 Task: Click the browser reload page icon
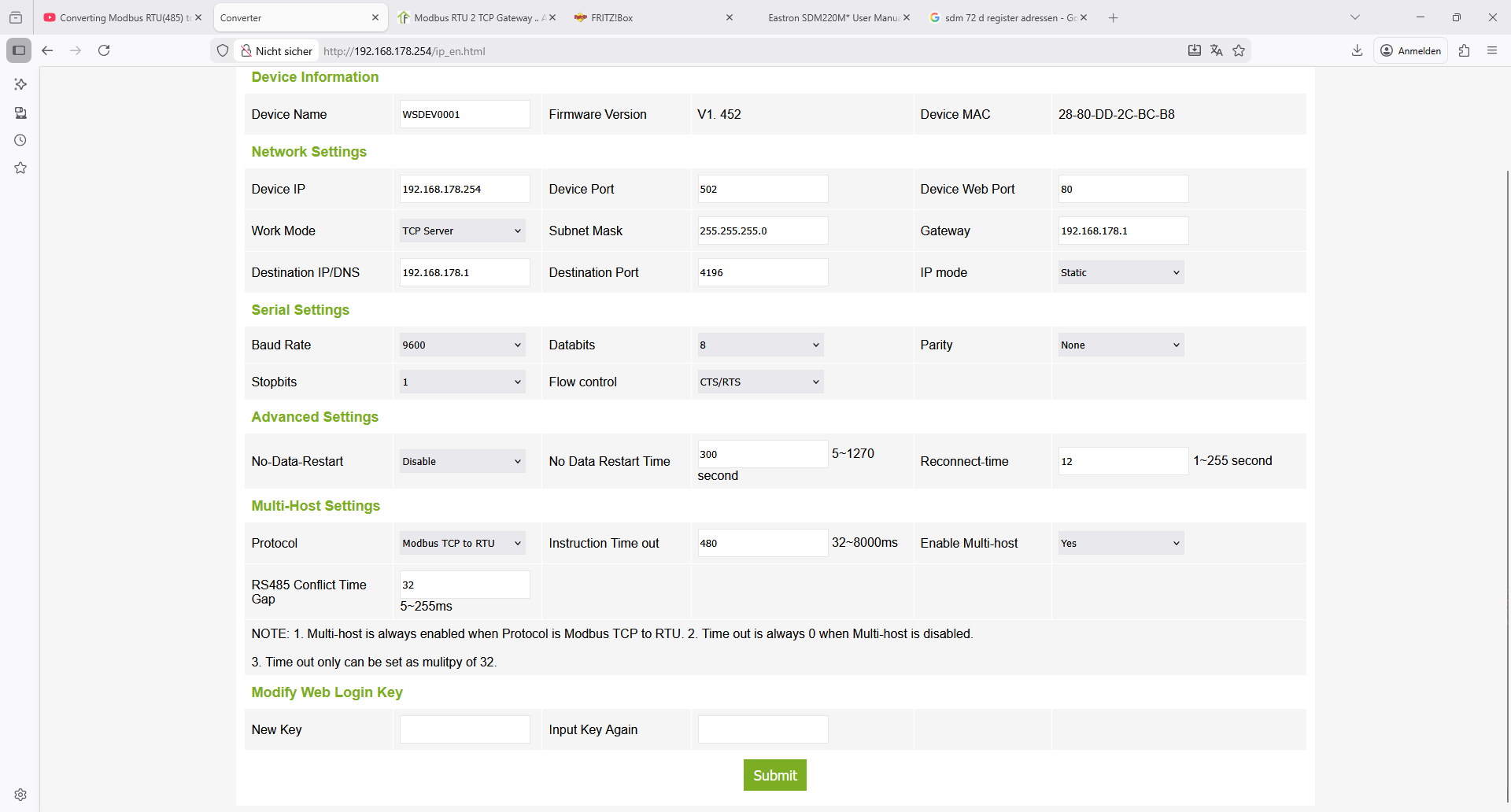(104, 50)
